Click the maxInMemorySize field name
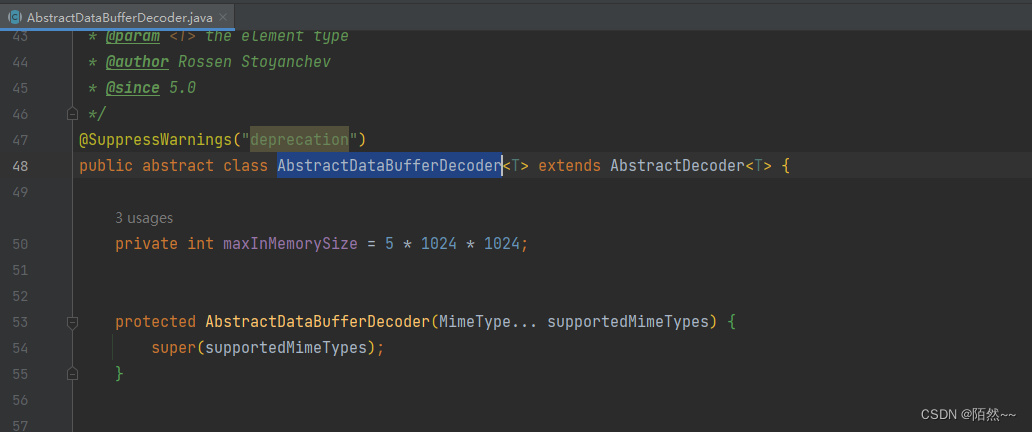This screenshot has width=1032, height=432. click(290, 244)
